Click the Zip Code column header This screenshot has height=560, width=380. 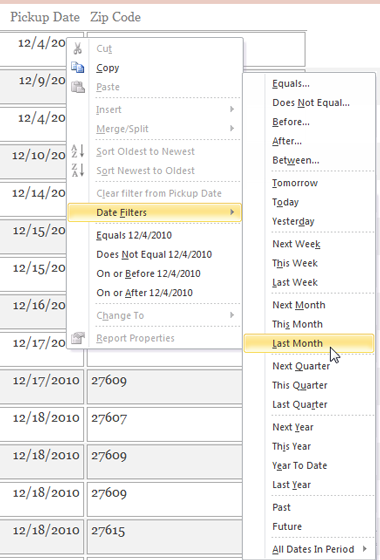[x=115, y=17]
